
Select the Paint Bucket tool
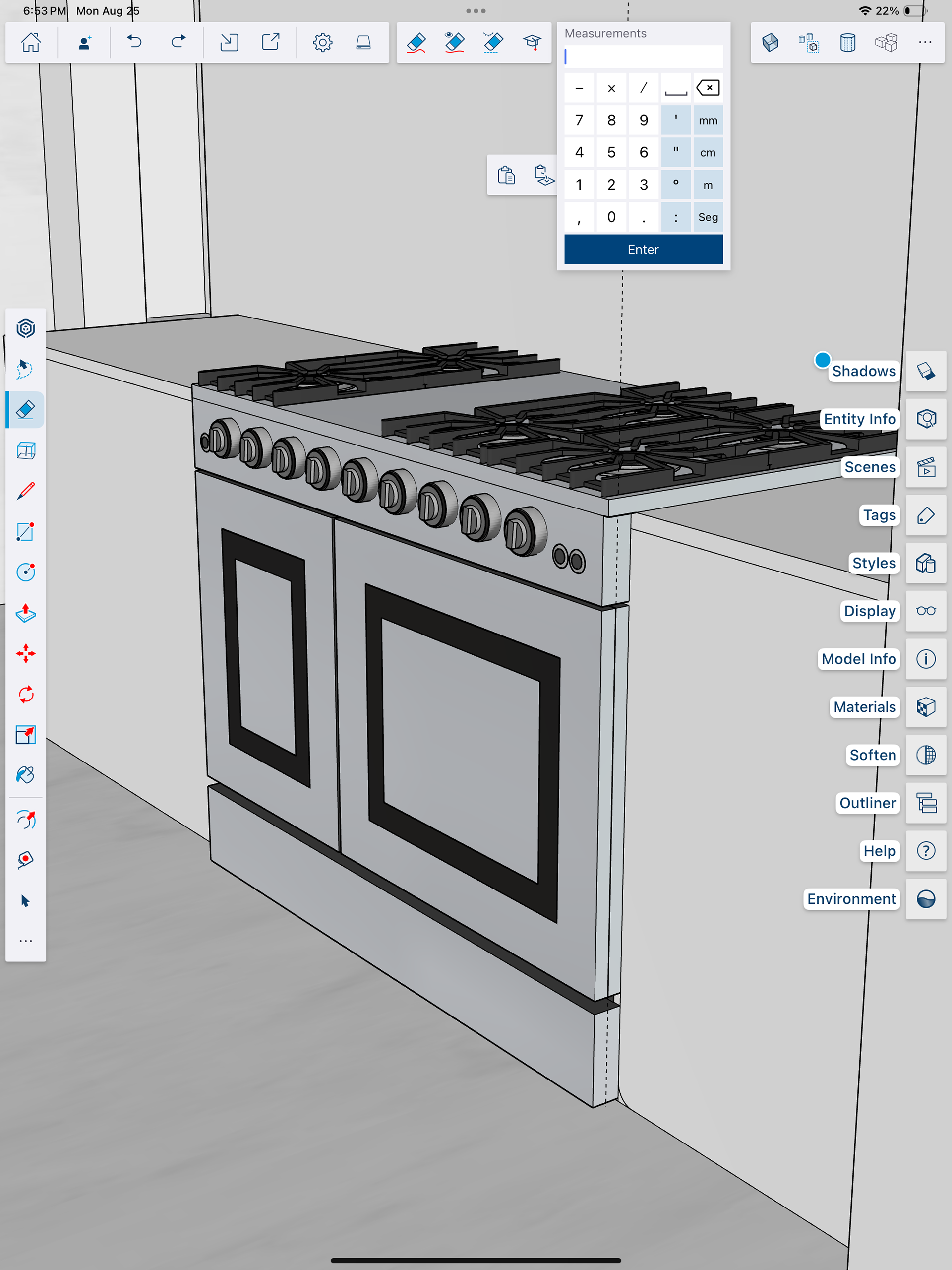(26, 775)
